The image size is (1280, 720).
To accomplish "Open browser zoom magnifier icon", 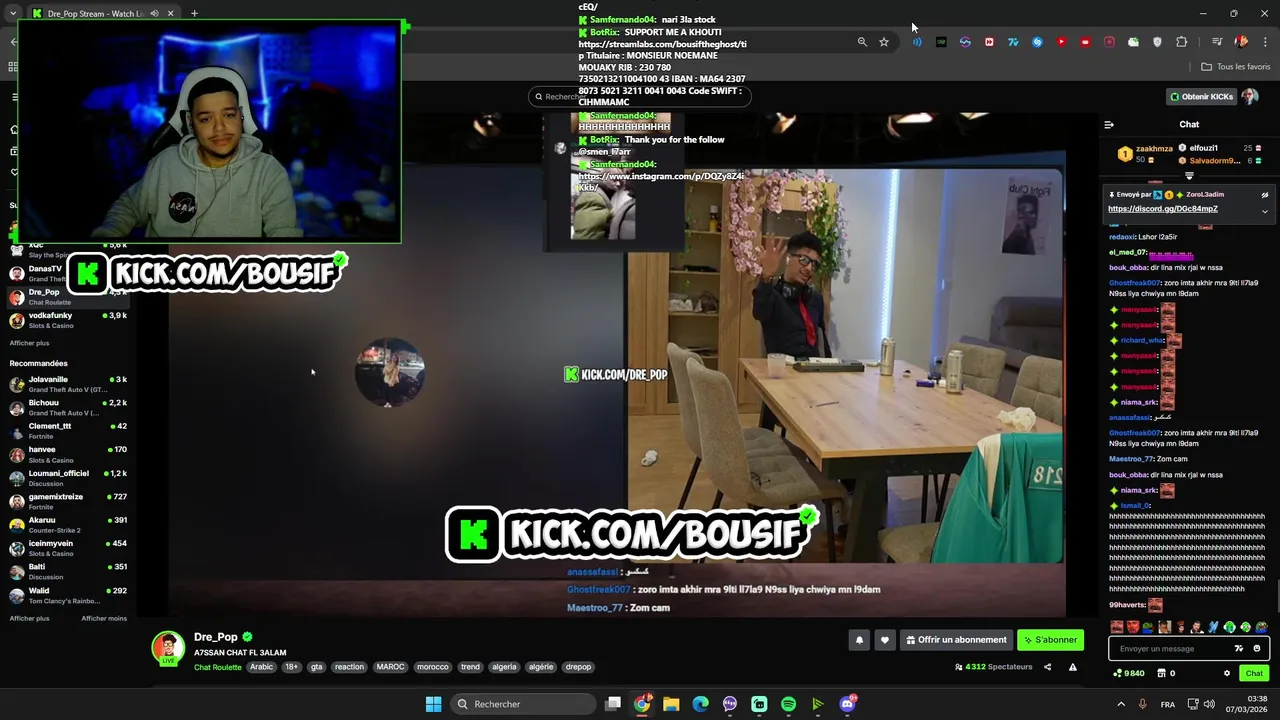I will 862,42.
